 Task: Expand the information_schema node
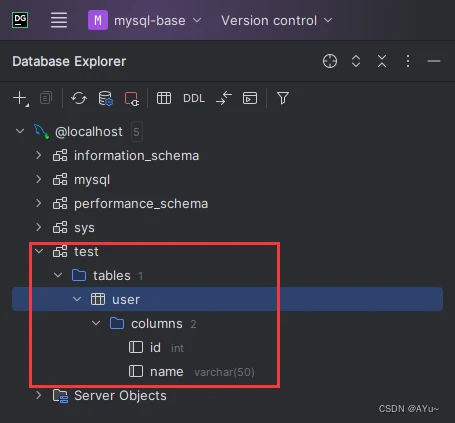coord(39,155)
